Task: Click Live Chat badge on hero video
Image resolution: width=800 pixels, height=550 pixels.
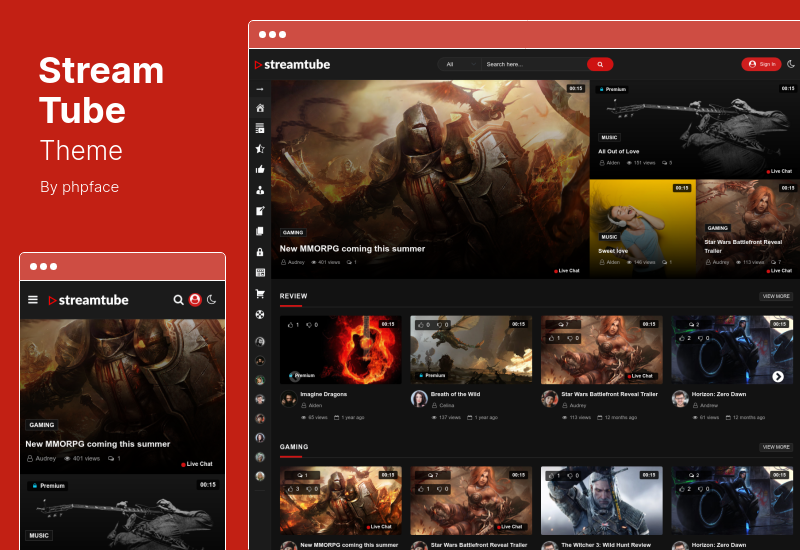Action: (567, 271)
